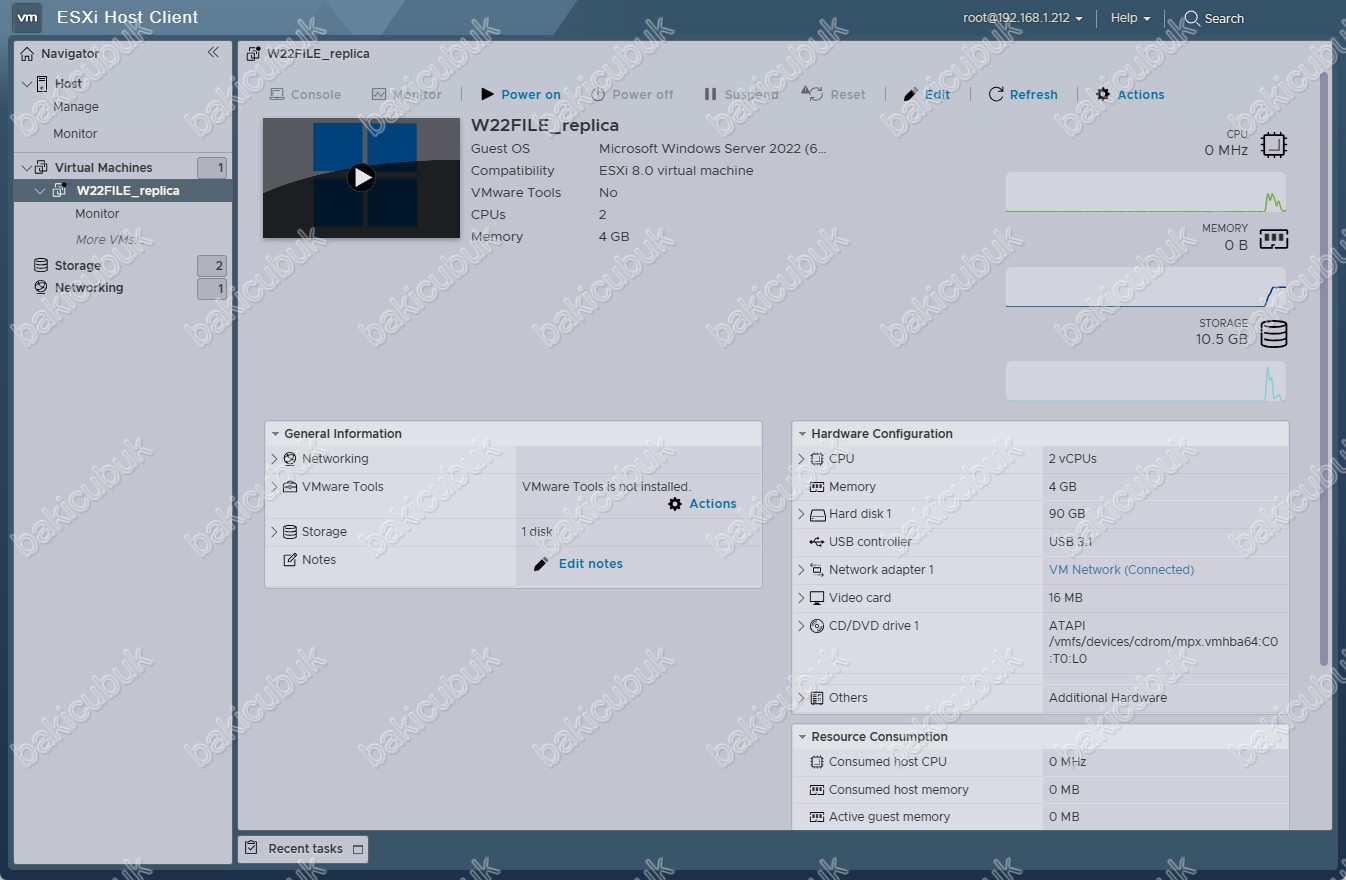Open the Help dropdown menu
Image resolution: width=1346 pixels, height=880 pixels.
tap(1130, 18)
